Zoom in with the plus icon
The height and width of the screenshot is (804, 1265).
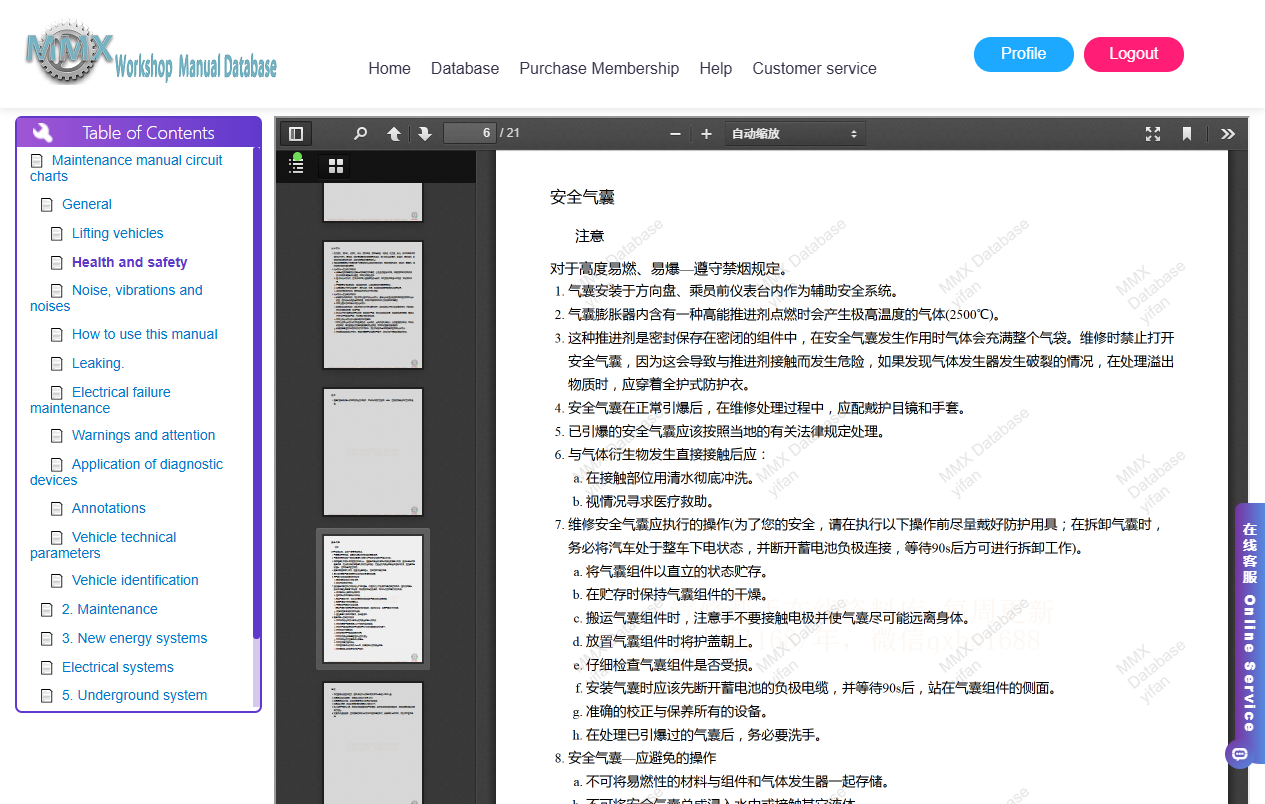[x=706, y=134]
